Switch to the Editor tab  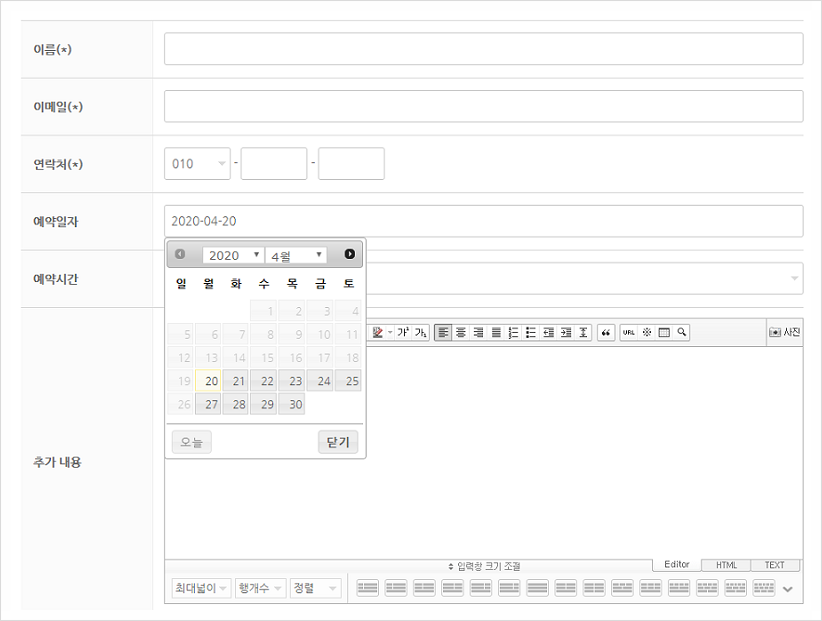click(x=676, y=564)
